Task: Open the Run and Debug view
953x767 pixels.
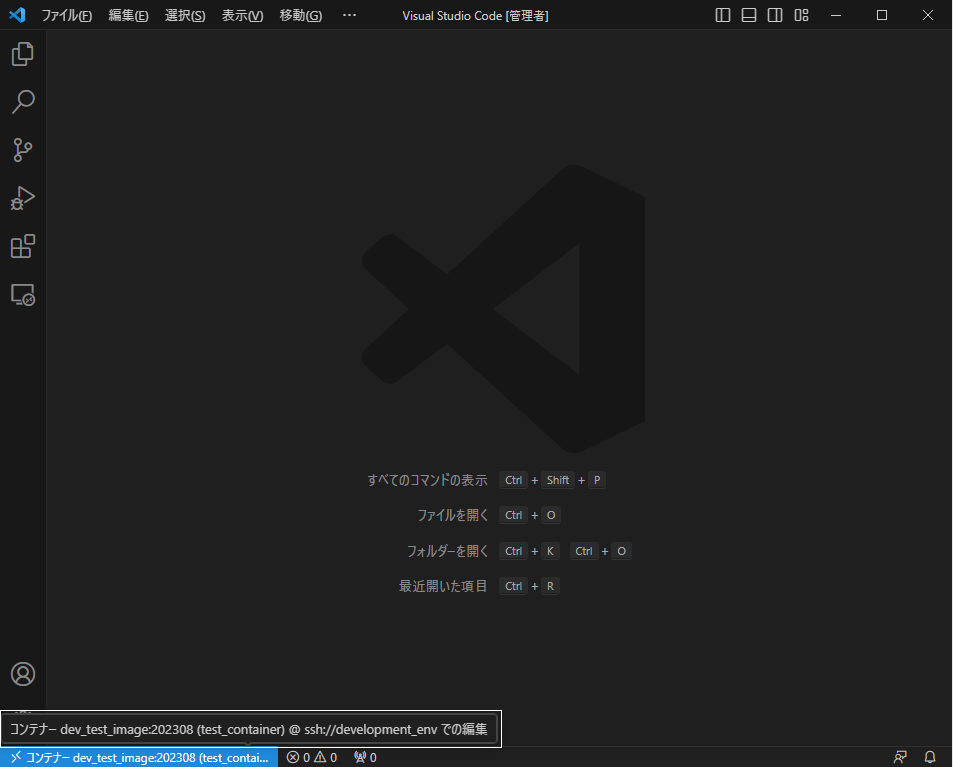Action: point(22,198)
